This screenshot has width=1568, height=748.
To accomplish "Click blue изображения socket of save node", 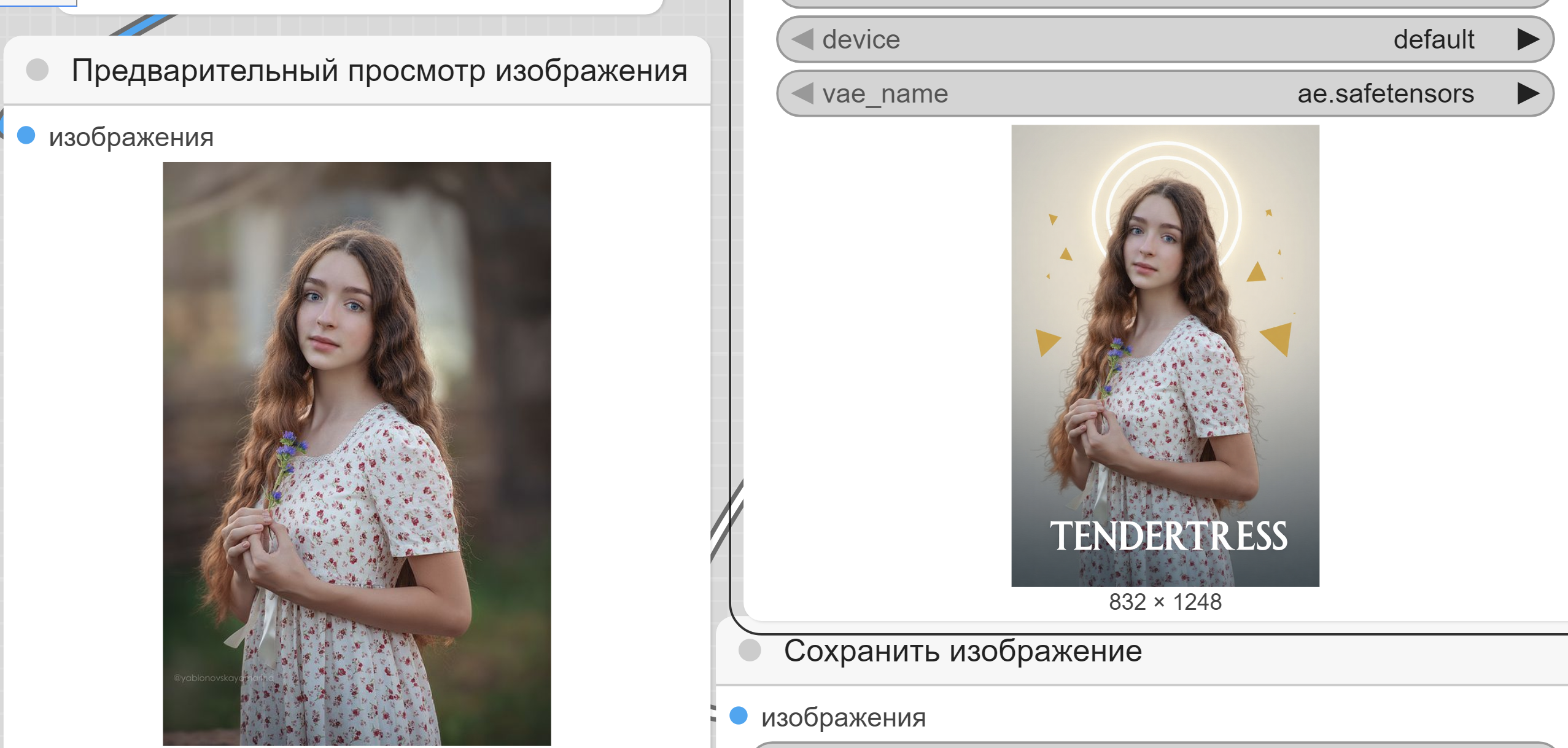I will pos(739,715).
